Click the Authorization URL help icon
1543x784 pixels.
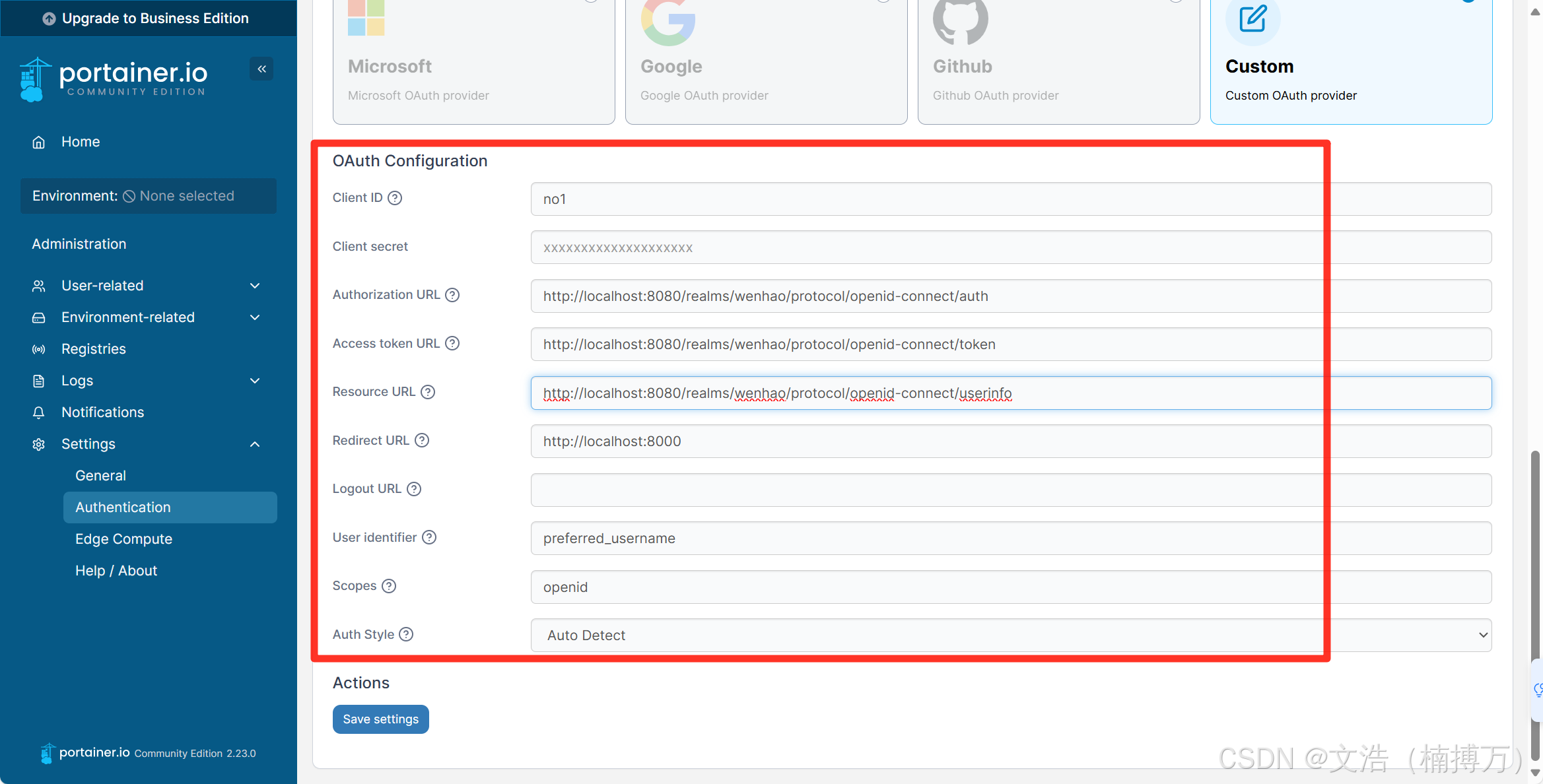tap(452, 295)
